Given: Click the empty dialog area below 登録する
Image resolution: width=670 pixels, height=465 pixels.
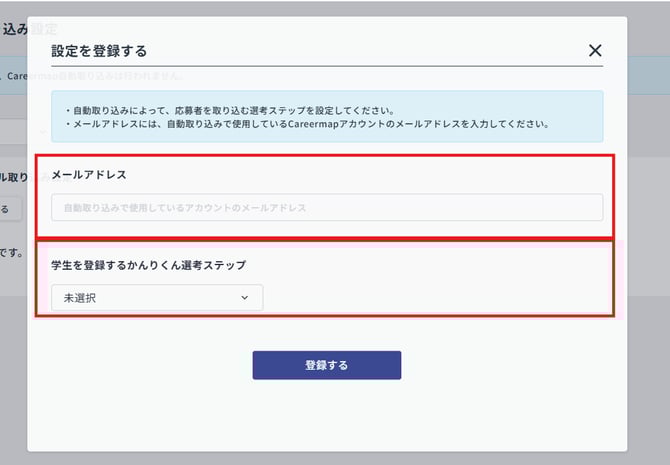Looking at the screenshot, I should pos(327,415).
